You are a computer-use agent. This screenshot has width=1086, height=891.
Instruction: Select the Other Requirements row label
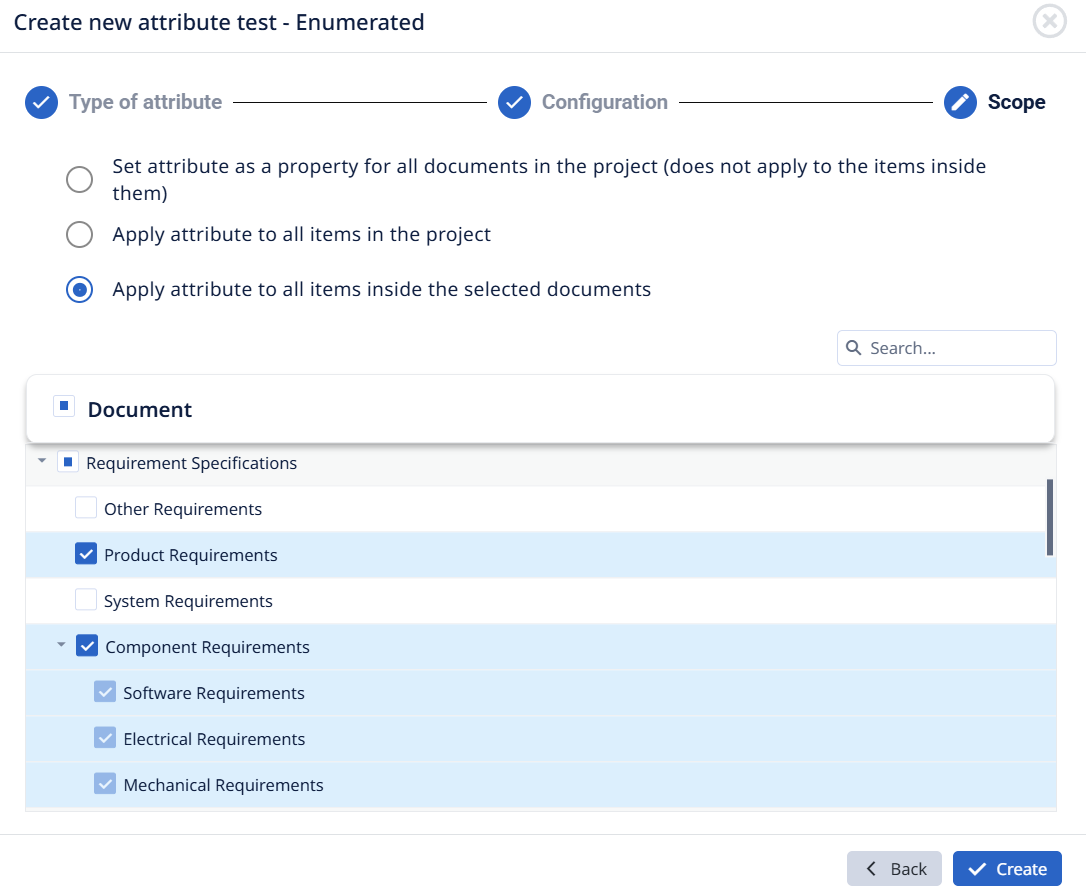(183, 509)
